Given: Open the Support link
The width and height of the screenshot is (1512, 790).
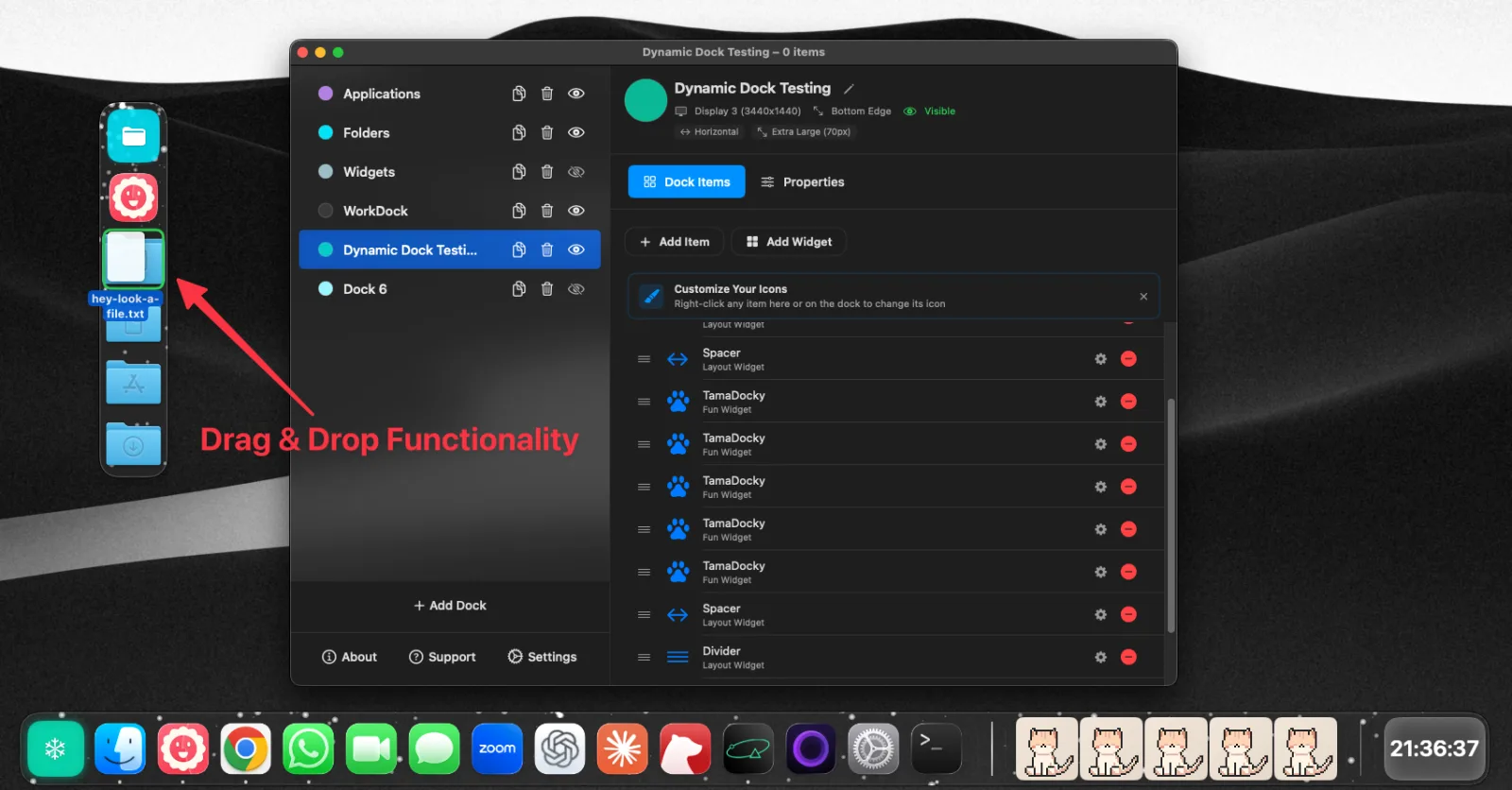Looking at the screenshot, I should [442, 657].
